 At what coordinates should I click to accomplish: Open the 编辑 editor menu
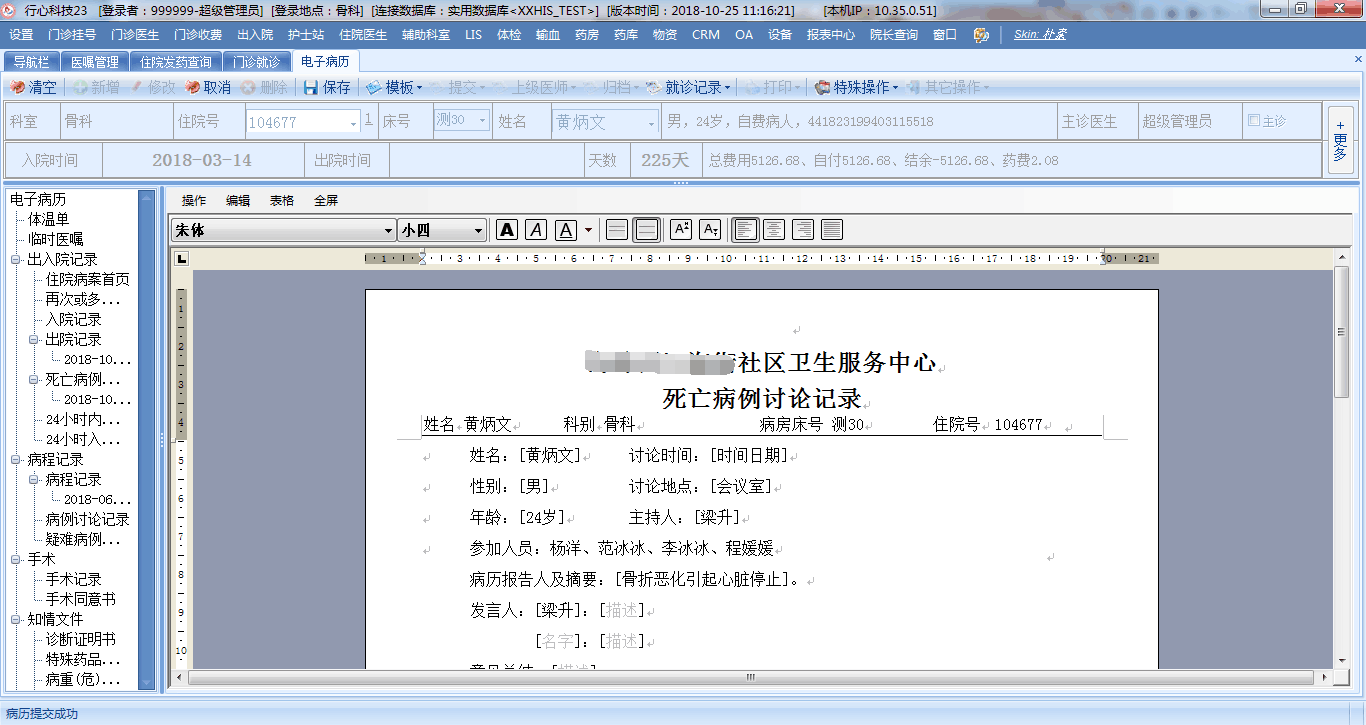pyautogui.click(x=238, y=200)
